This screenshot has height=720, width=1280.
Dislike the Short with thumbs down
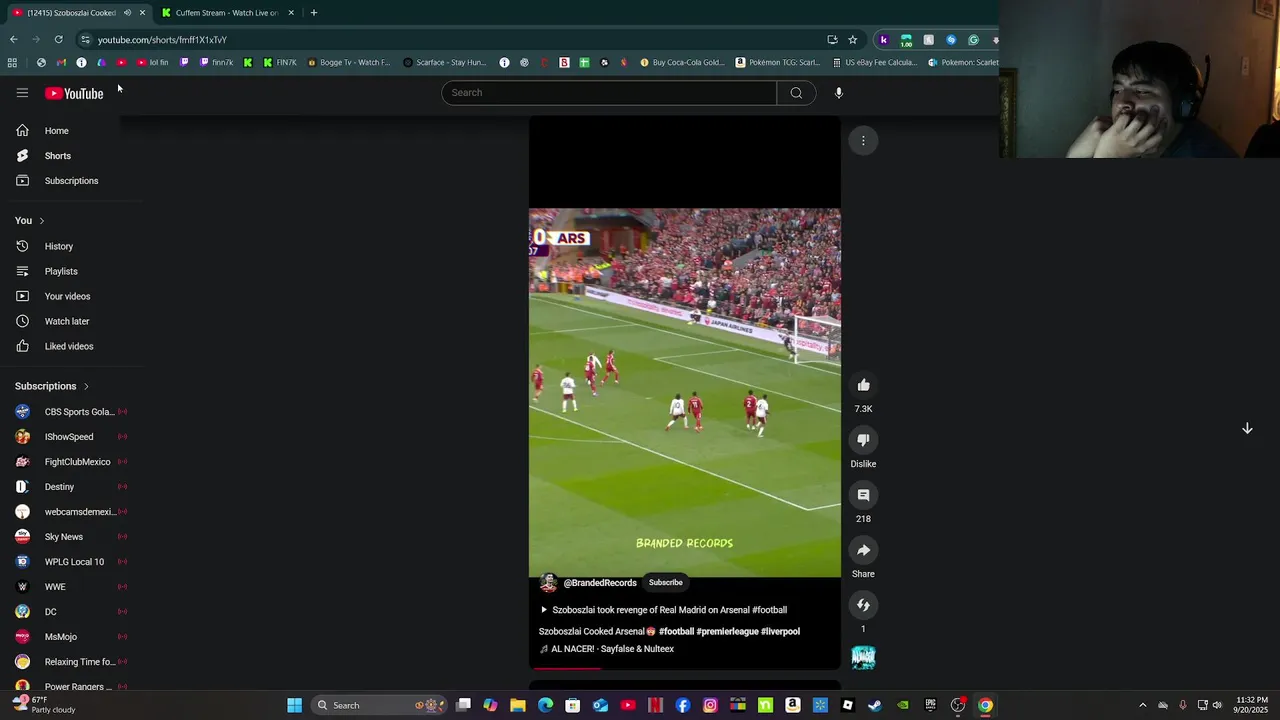[863, 440]
